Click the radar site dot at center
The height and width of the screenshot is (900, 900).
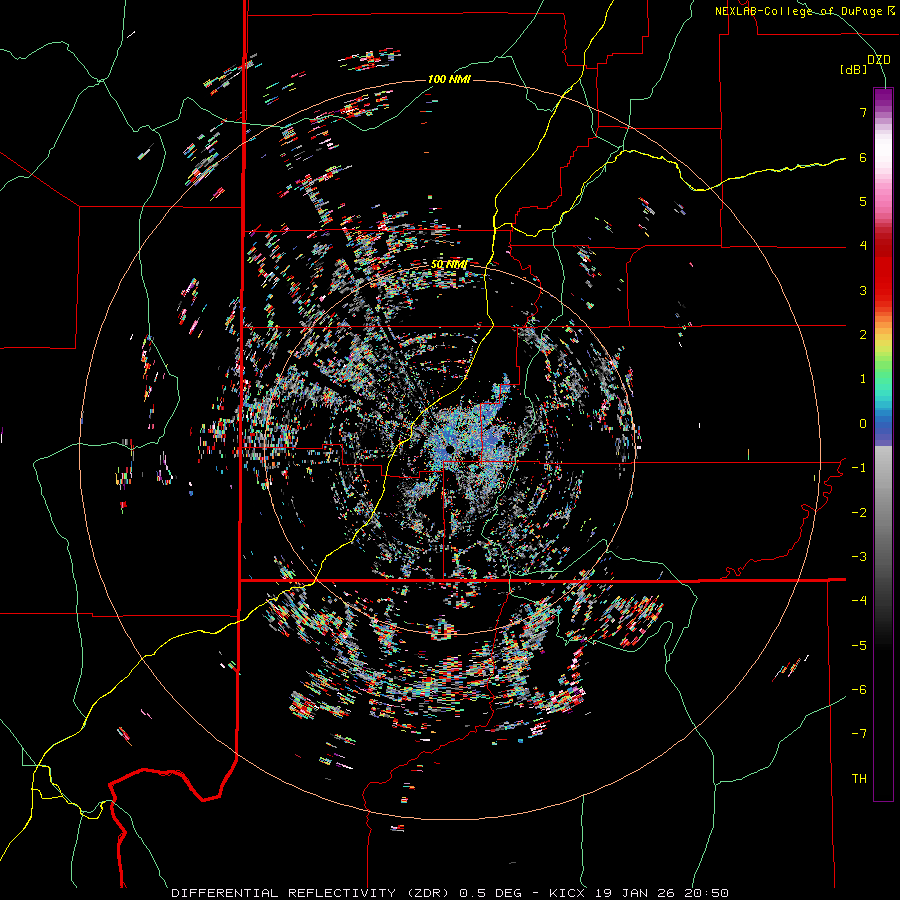[449, 448]
